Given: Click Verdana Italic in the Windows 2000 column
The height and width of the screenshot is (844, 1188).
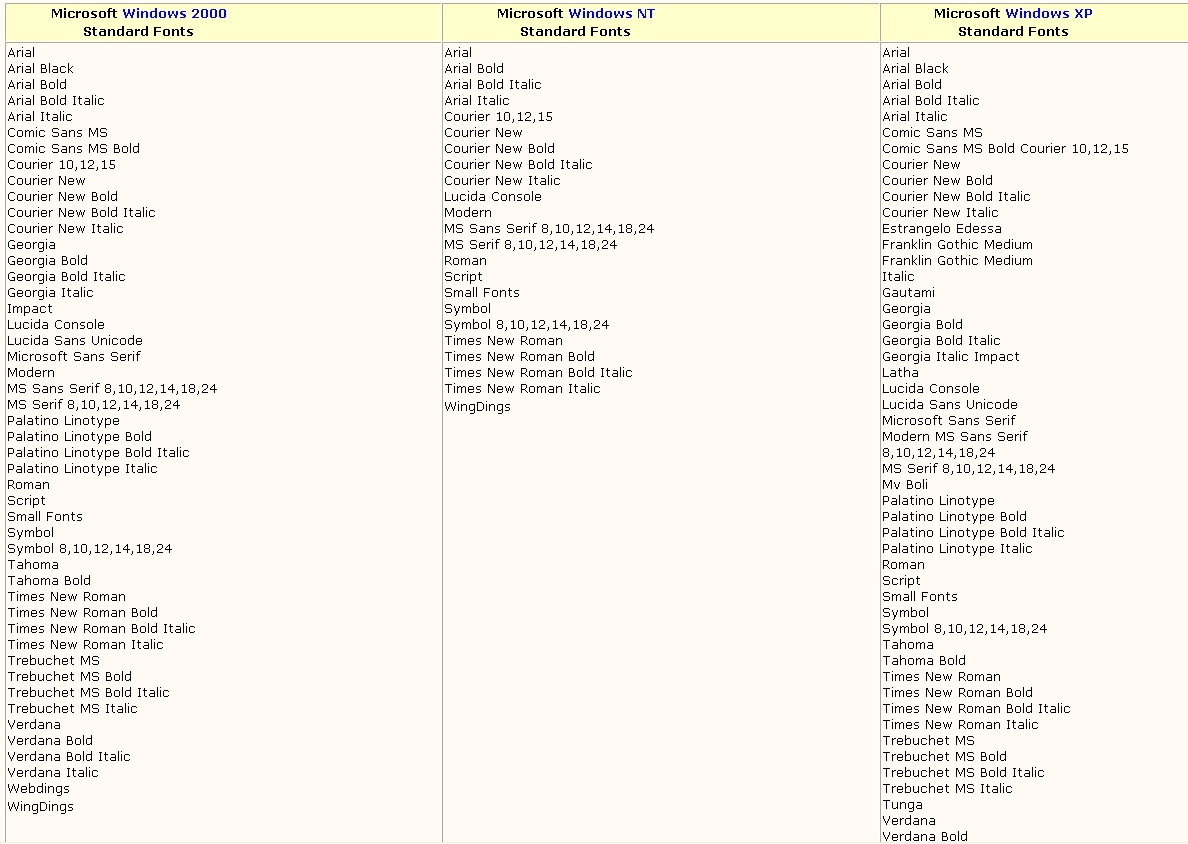Looking at the screenshot, I should click(x=53, y=773).
